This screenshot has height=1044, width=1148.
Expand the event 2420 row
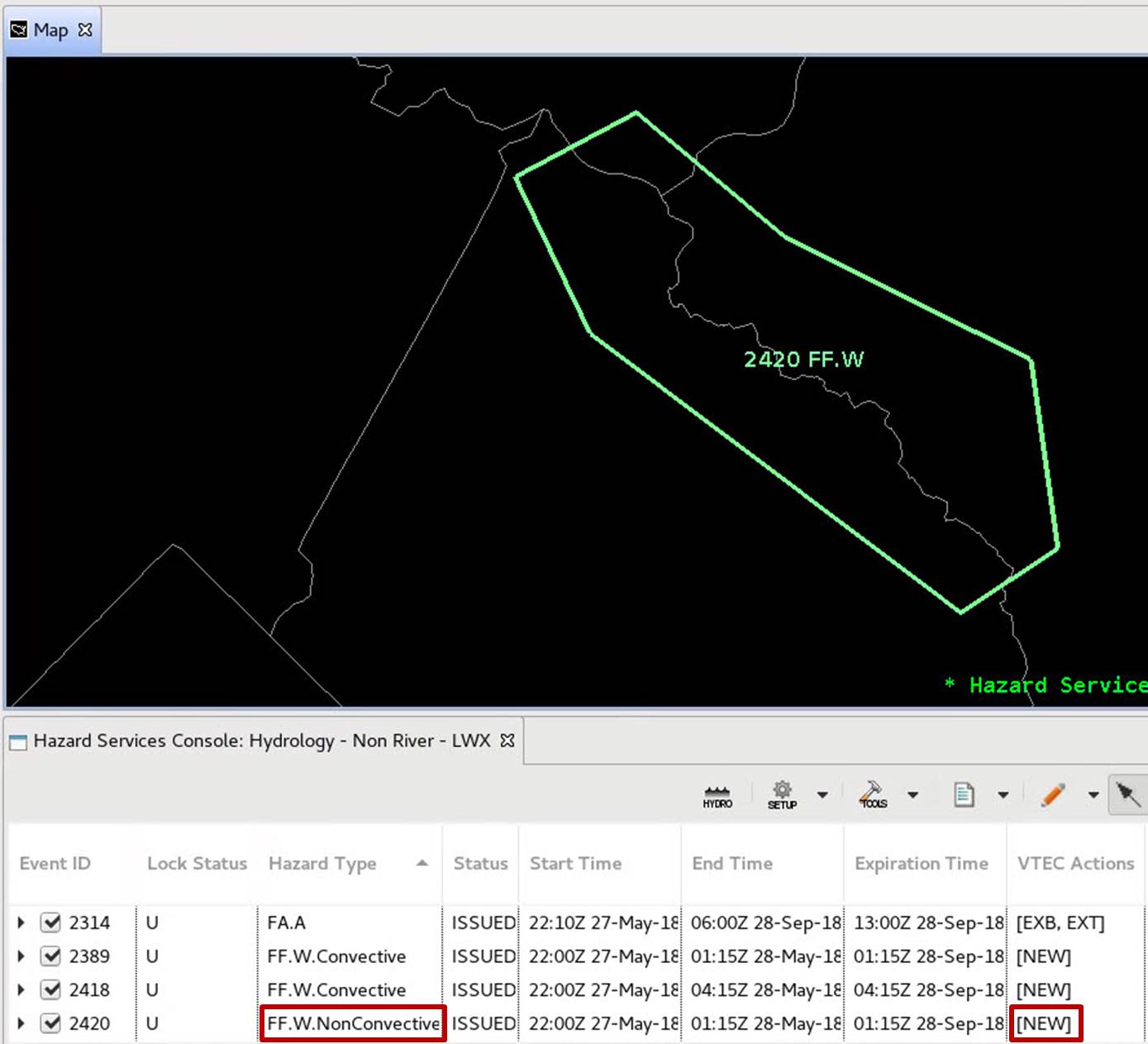tap(21, 1023)
